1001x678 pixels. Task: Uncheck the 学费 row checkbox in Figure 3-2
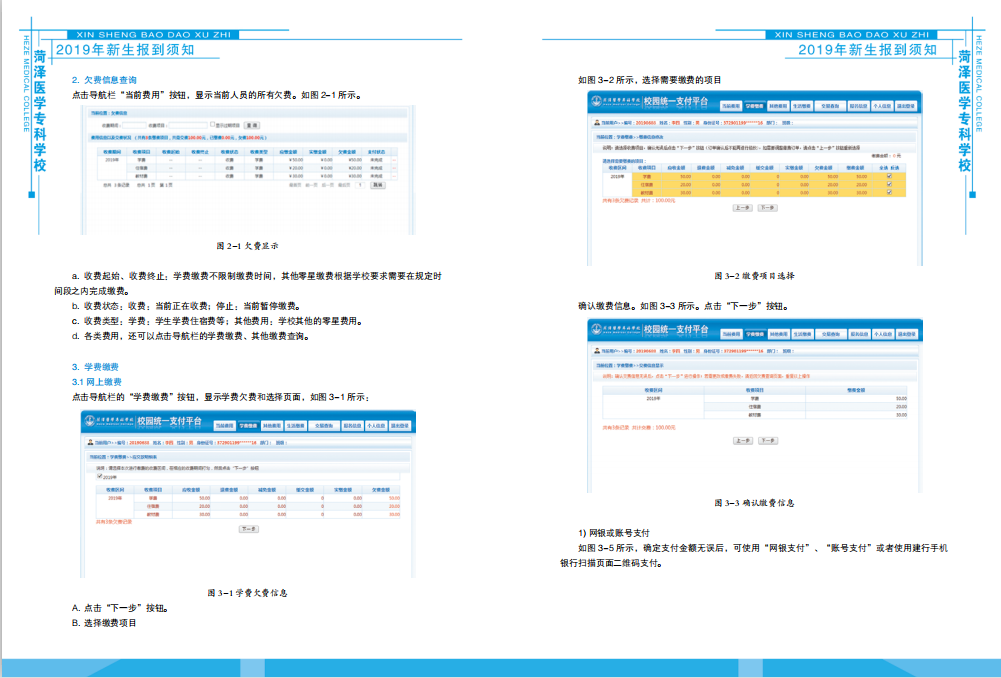(889, 176)
